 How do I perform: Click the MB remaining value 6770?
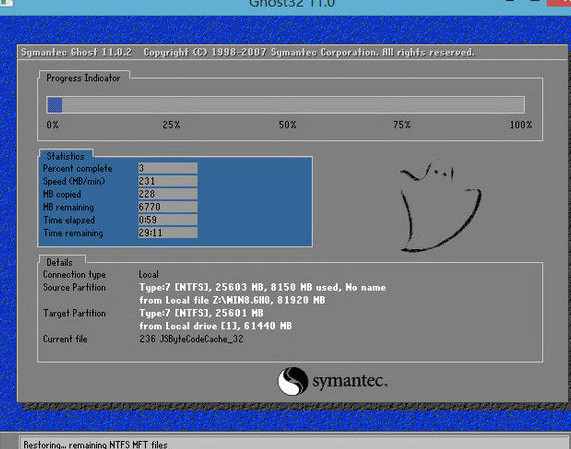click(168, 207)
